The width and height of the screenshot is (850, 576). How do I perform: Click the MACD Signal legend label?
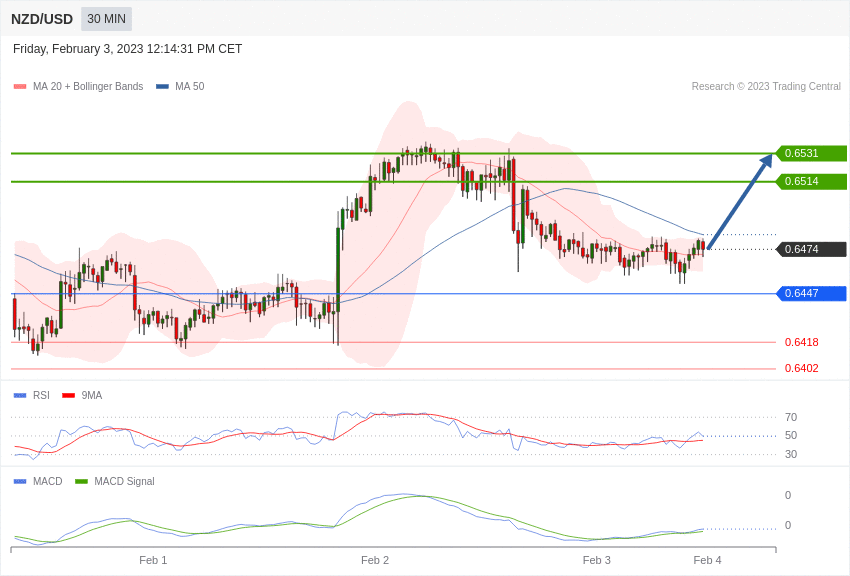124,481
